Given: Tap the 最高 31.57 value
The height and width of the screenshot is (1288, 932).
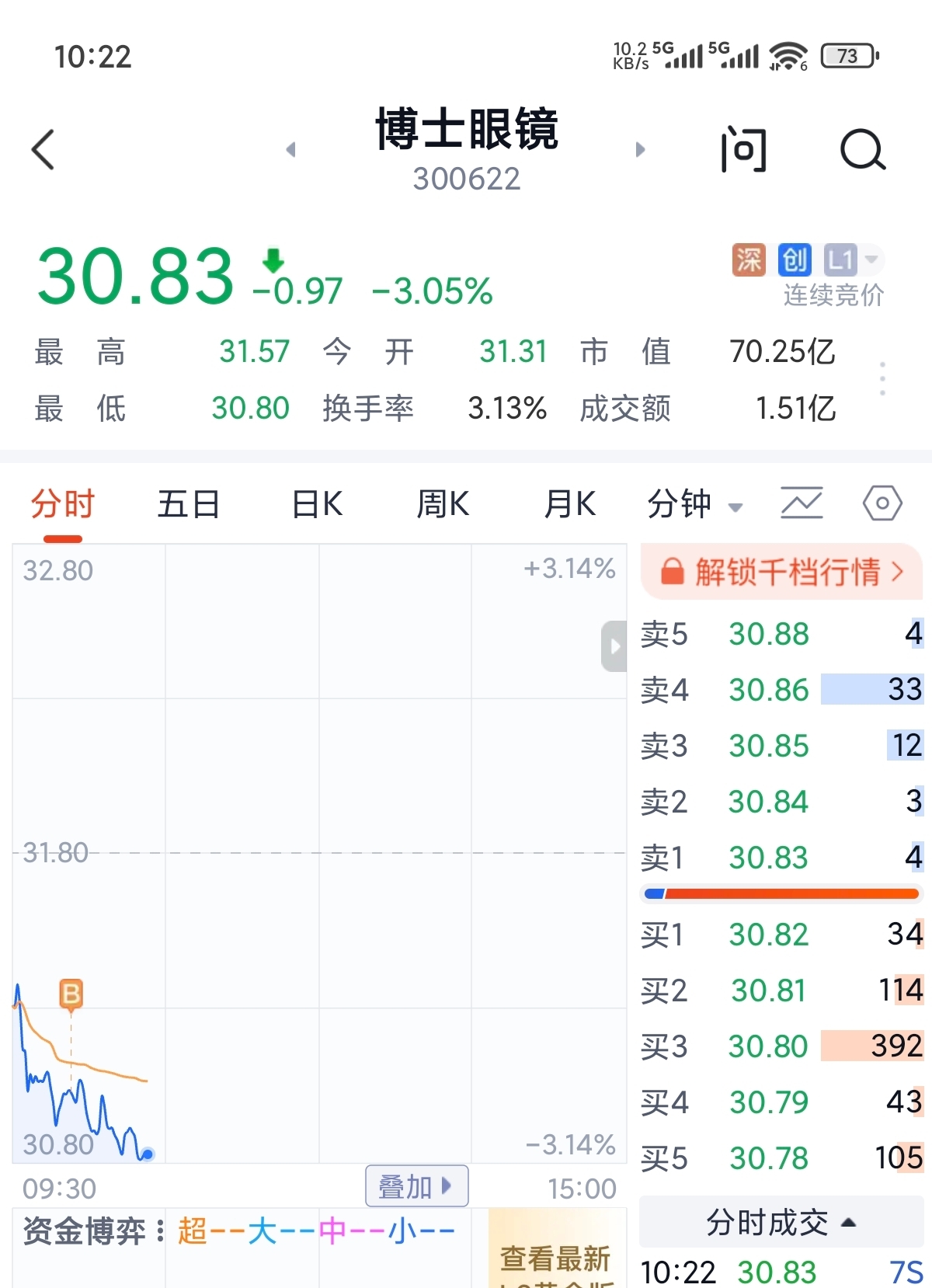Looking at the screenshot, I should tap(254, 352).
